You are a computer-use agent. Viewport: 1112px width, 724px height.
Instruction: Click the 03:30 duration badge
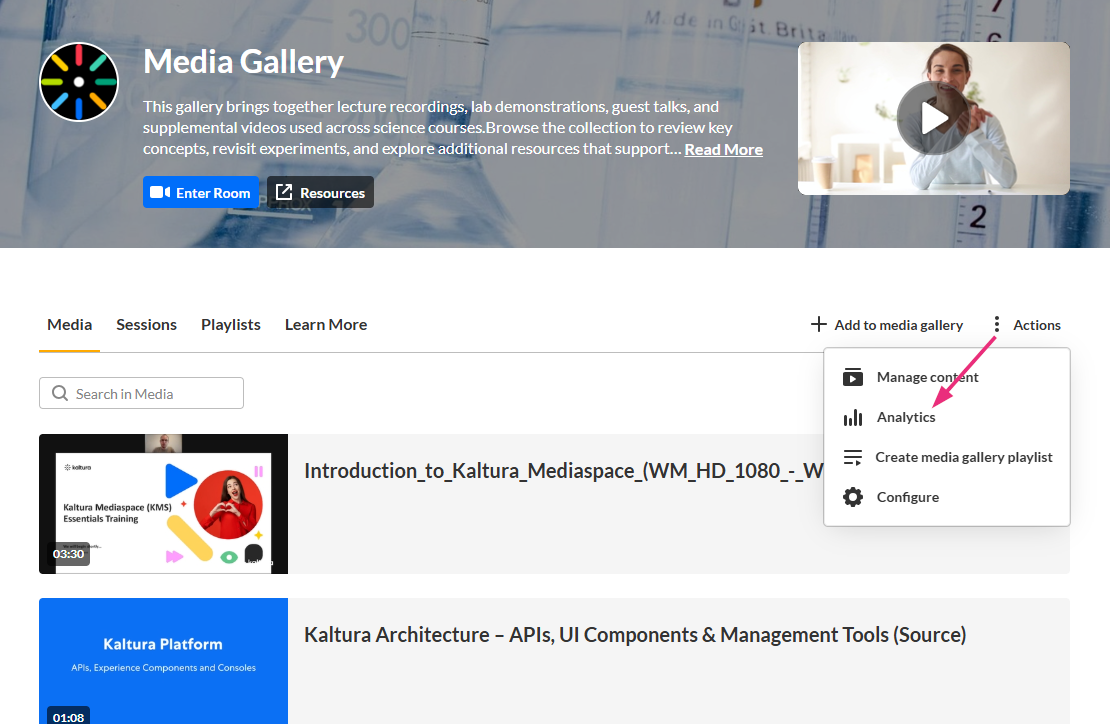[x=68, y=554]
